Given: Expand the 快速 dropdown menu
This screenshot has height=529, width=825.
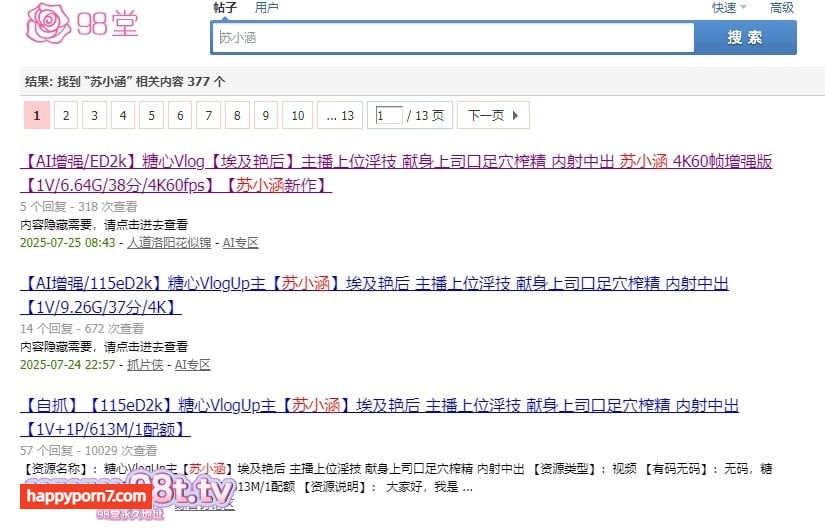Looking at the screenshot, I should [x=729, y=8].
